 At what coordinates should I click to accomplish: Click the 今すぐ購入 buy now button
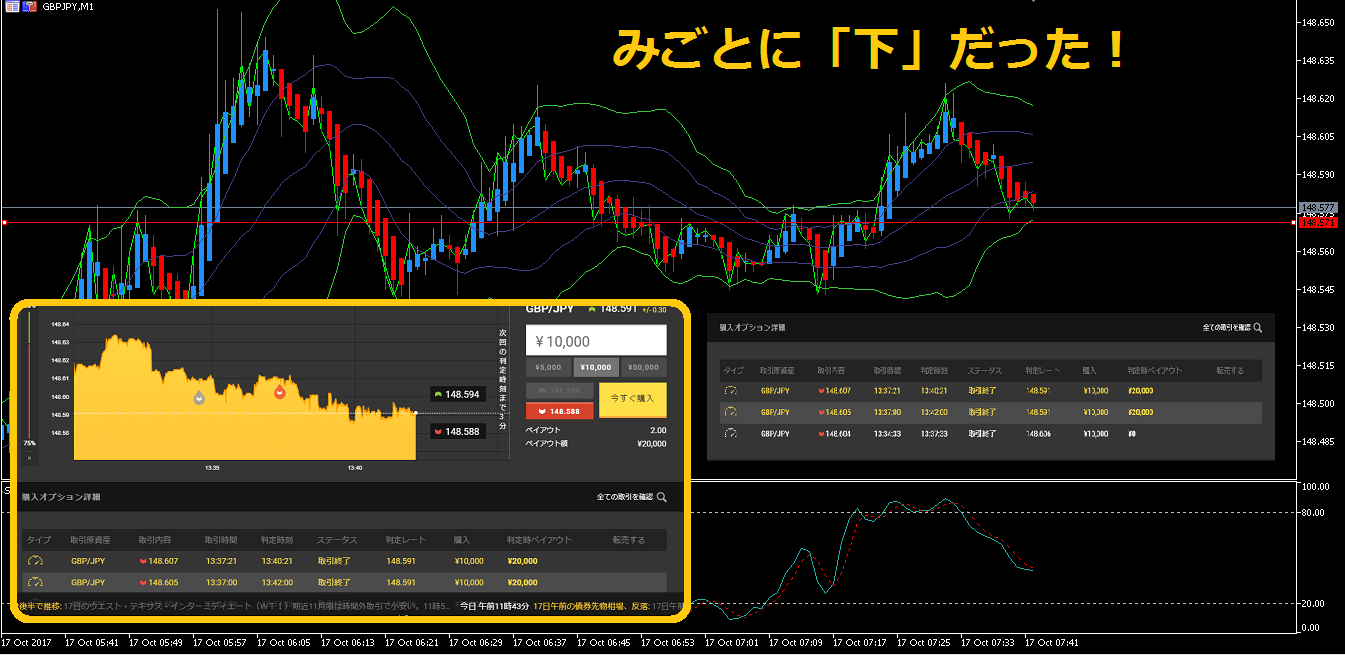[632, 399]
